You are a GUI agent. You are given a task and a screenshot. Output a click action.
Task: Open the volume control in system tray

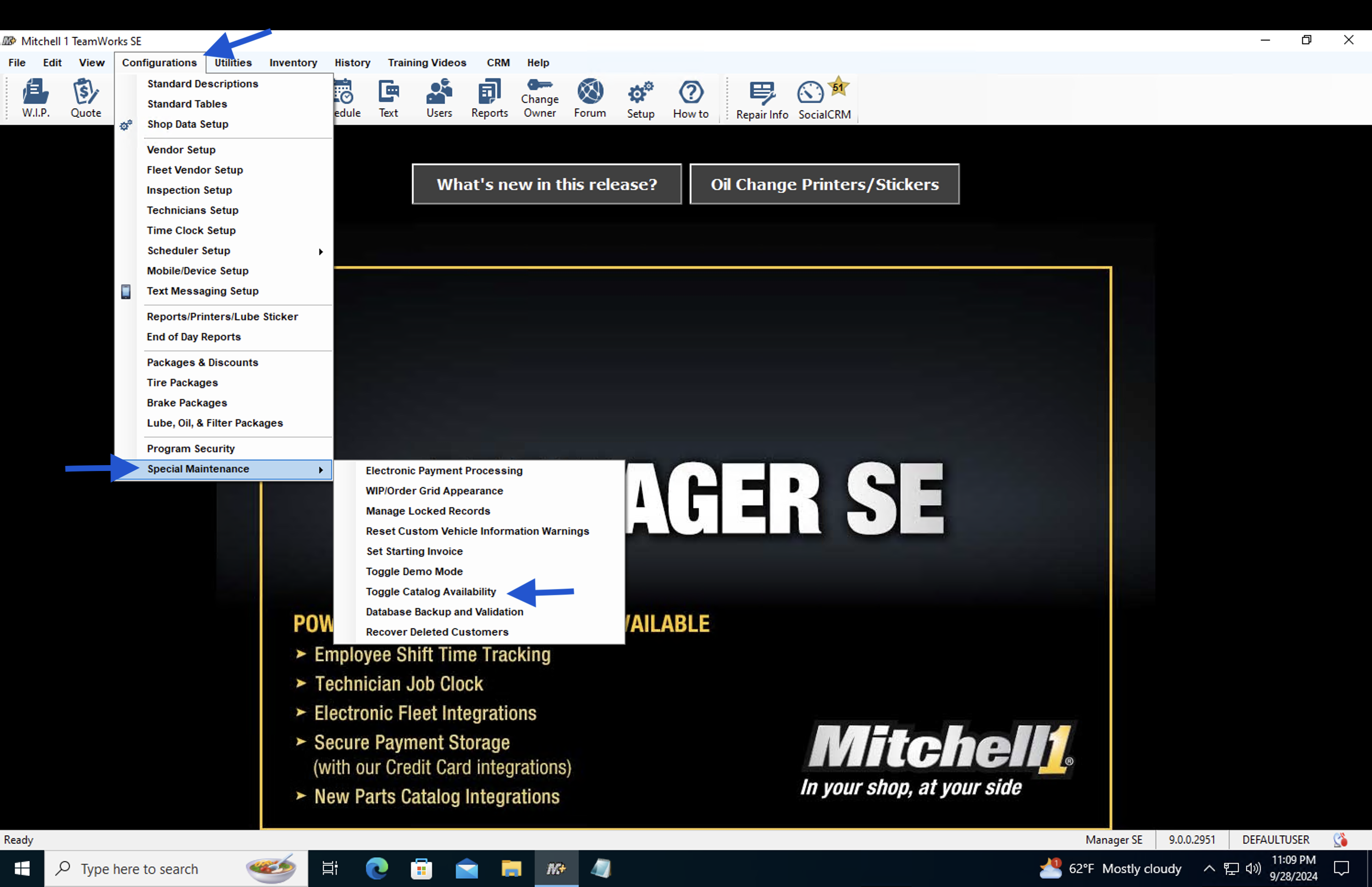click(x=1253, y=868)
